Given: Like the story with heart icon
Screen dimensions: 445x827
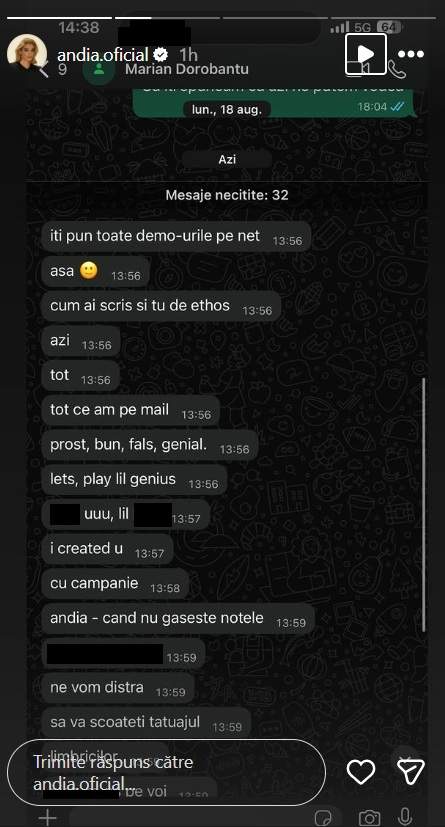Looking at the screenshot, I should pyautogui.click(x=361, y=772).
